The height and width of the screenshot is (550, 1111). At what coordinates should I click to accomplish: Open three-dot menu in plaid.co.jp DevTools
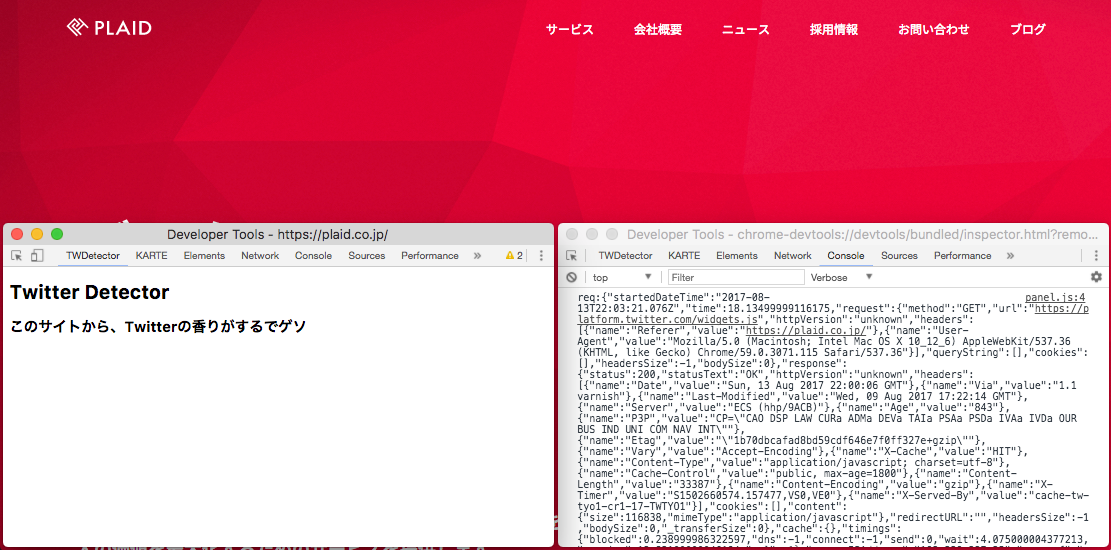click(541, 256)
